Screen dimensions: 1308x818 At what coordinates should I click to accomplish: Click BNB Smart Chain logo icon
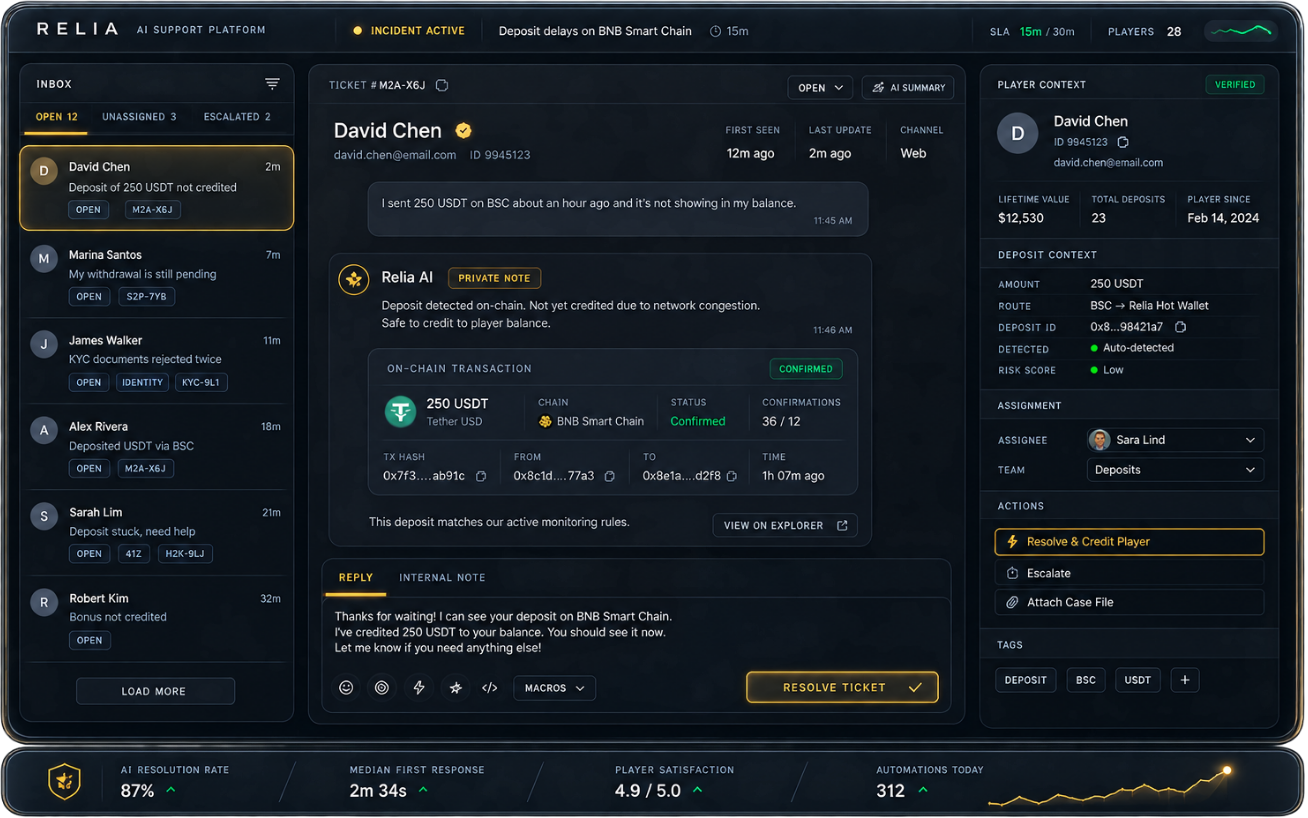[545, 422]
